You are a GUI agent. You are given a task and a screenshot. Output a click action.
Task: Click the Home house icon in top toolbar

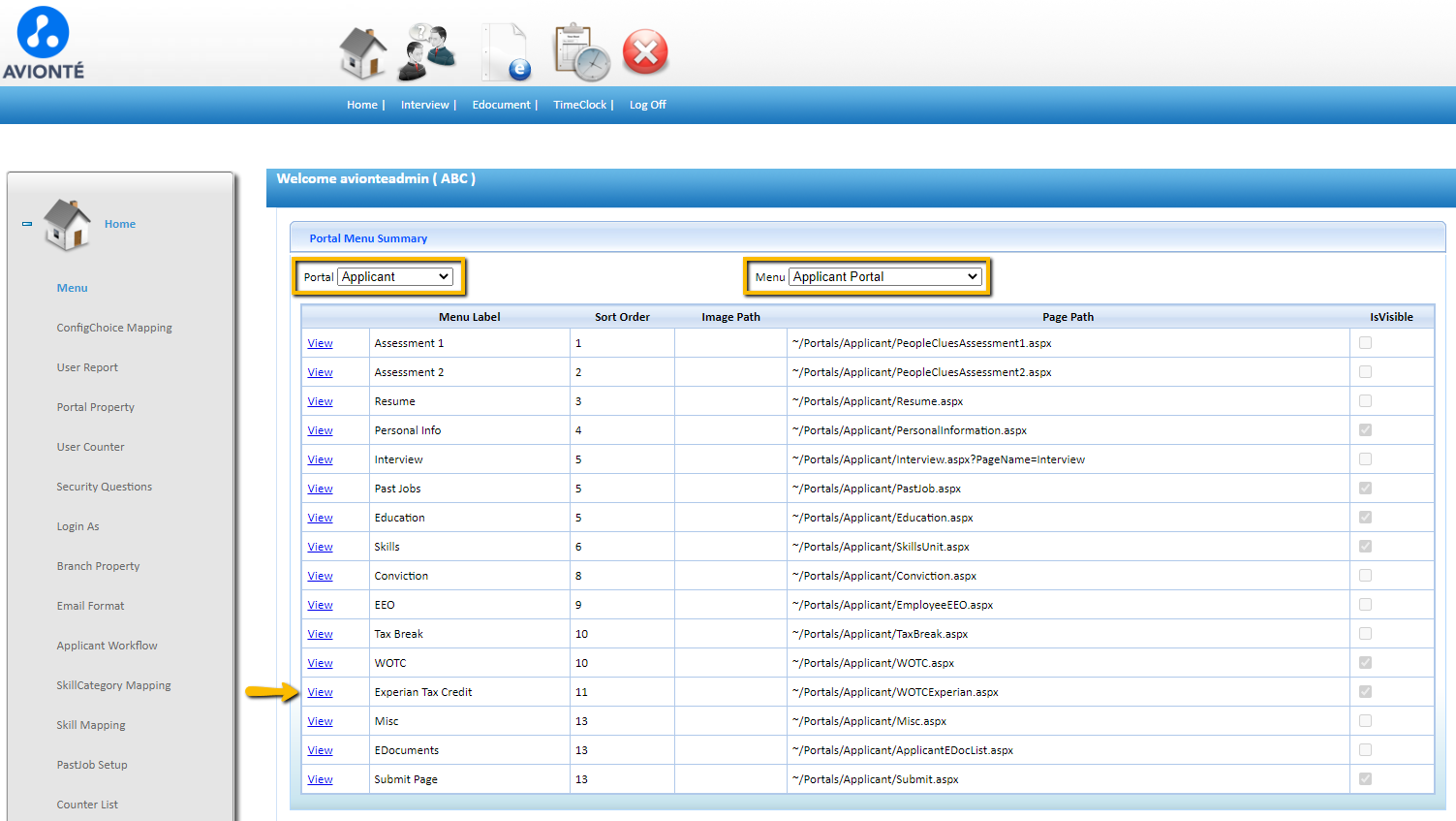point(363,52)
